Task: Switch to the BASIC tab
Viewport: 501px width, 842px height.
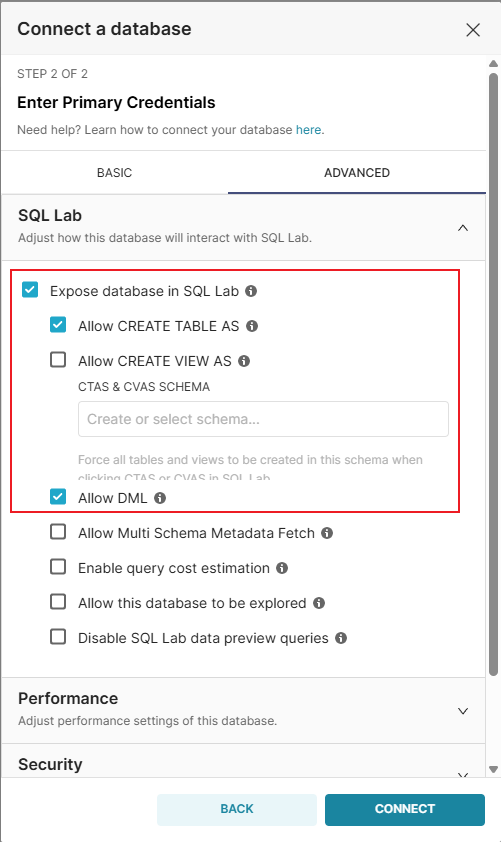Action: click(x=114, y=173)
